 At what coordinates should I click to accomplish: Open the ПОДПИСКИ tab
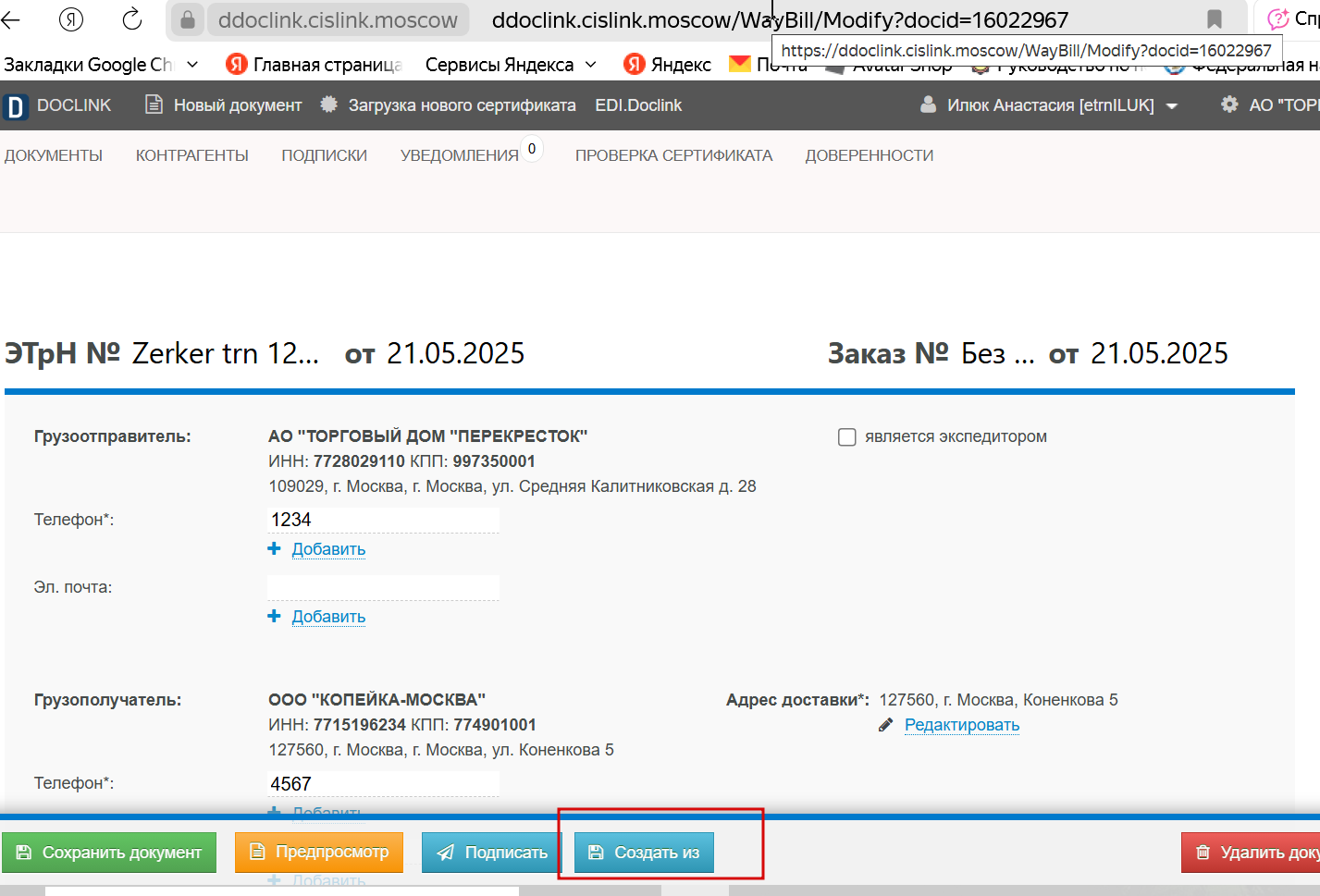pyautogui.click(x=325, y=155)
